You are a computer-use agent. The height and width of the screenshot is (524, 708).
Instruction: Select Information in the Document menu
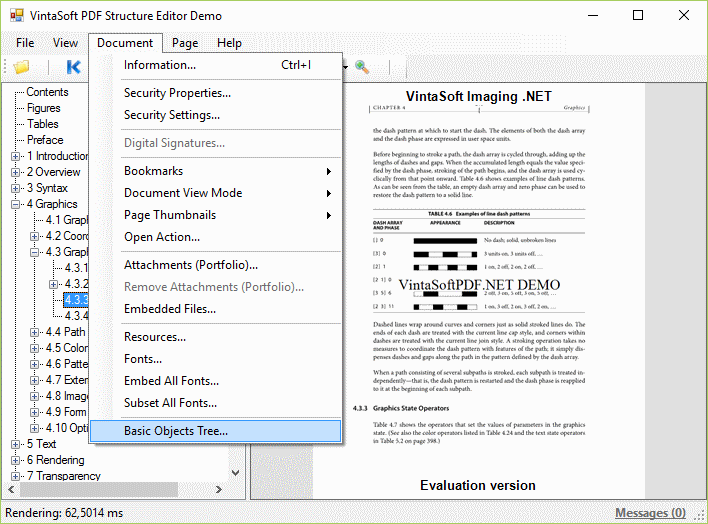[160, 65]
